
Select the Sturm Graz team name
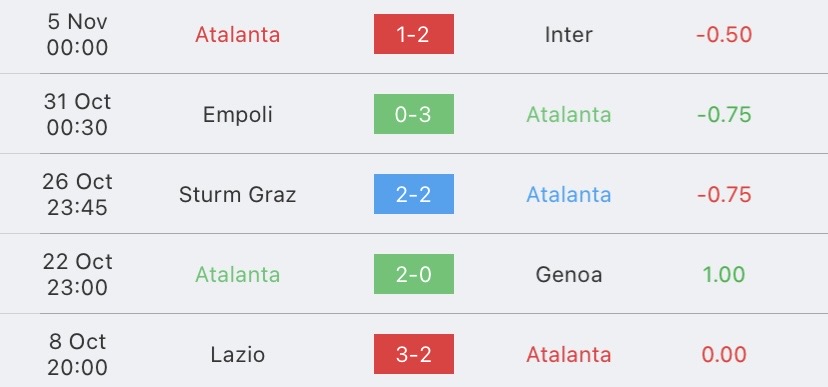238,195
